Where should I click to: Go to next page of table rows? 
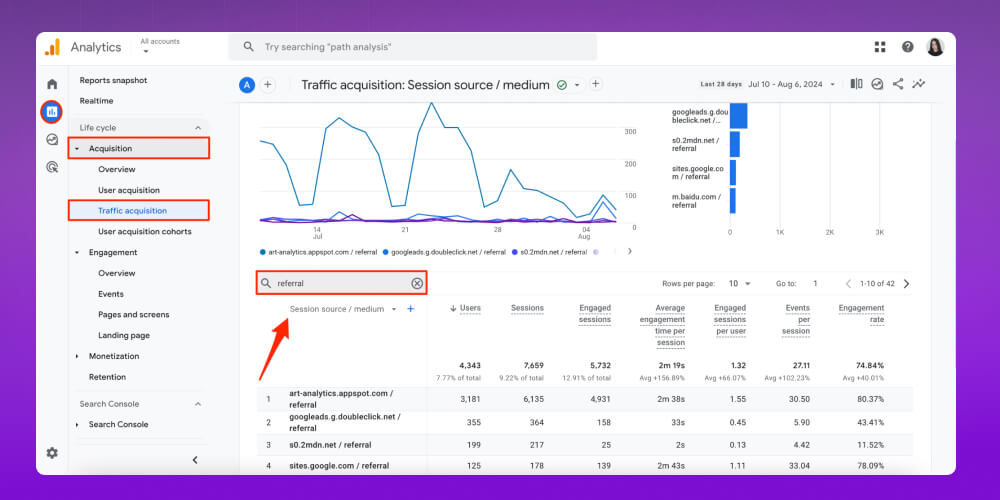[x=907, y=284]
